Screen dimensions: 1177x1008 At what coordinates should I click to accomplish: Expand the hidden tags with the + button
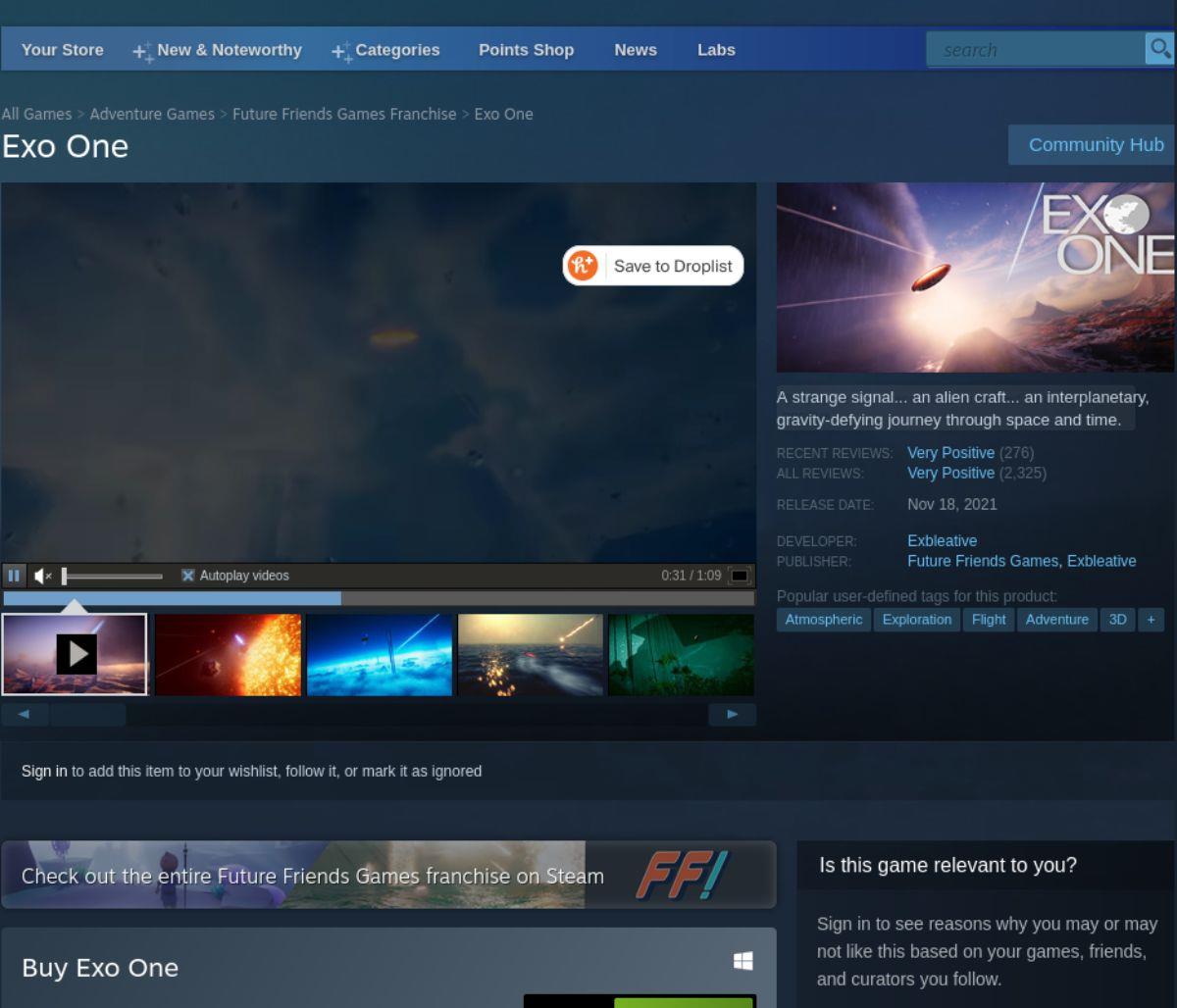pos(1151,619)
